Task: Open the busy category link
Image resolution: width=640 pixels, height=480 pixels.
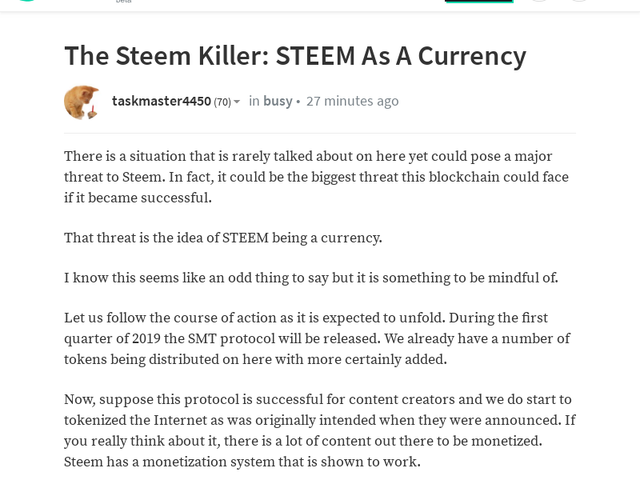Action: [x=277, y=101]
